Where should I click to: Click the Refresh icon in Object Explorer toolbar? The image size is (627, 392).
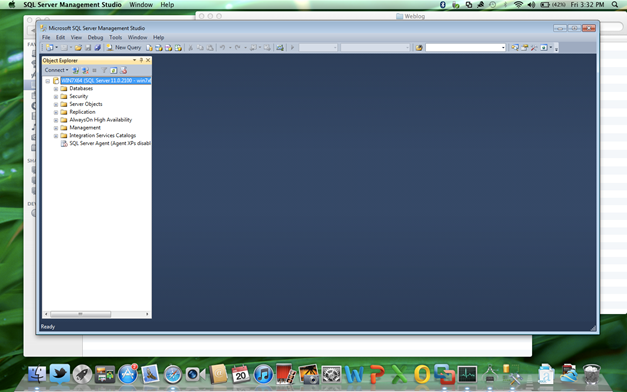point(114,70)
